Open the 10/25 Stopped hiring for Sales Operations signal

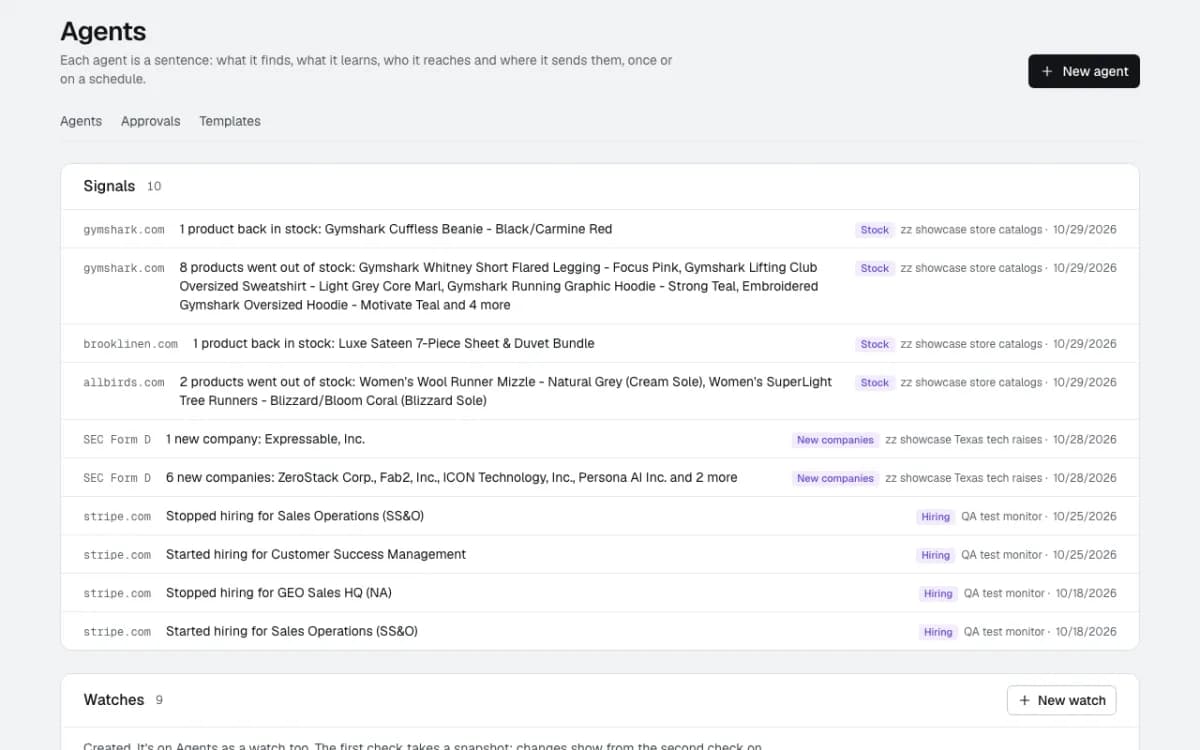pos(600,516)
